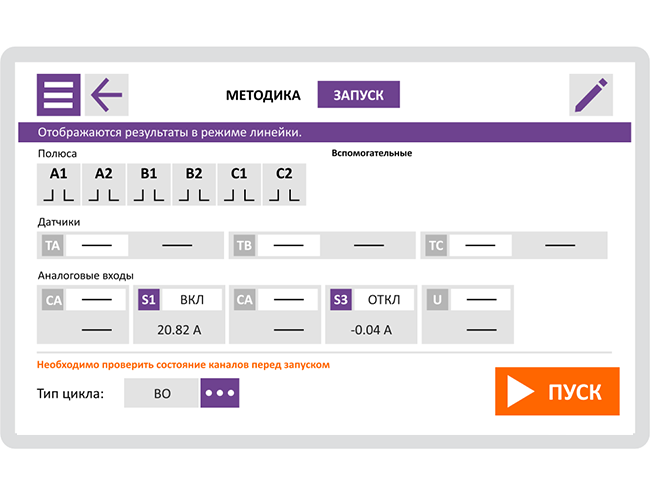This screenshot has width=650, height=500.
Task: Toggle the TA sensor channel
Action: [x=53, y=245]
